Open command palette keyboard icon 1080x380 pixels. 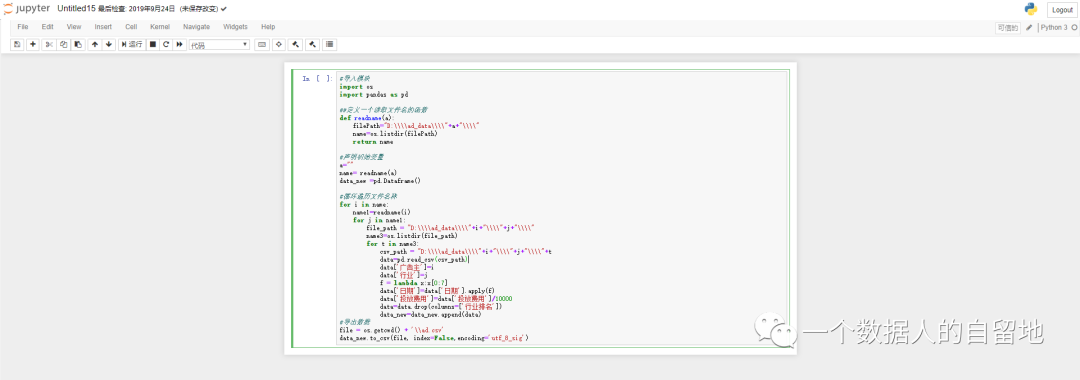pyautogui.click(x=262, y=44)
